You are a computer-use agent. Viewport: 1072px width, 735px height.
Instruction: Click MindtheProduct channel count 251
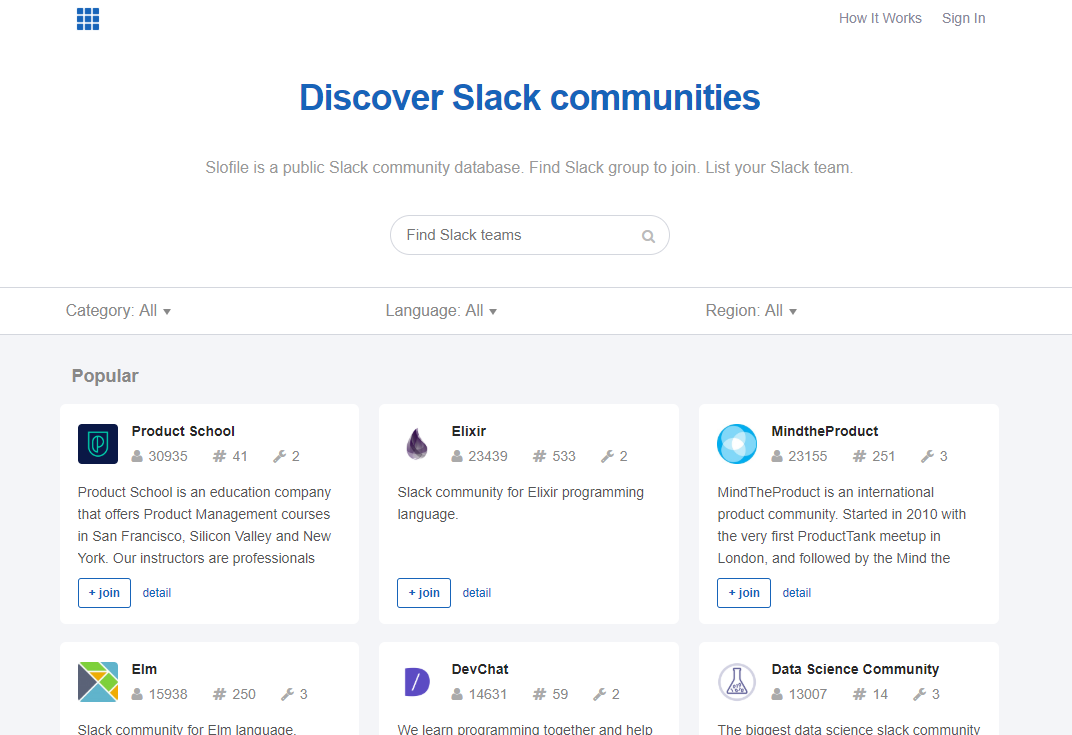[883, 456]
